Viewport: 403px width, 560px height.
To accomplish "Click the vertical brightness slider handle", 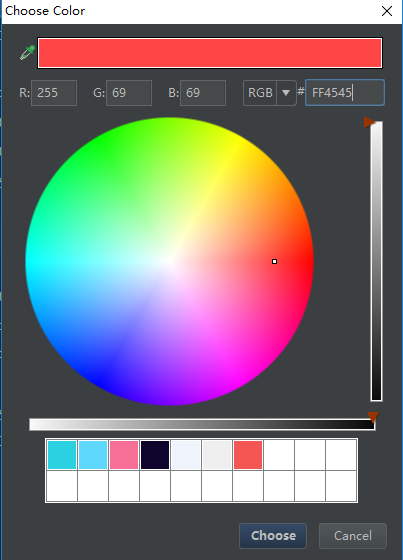I will click(369, 122).
